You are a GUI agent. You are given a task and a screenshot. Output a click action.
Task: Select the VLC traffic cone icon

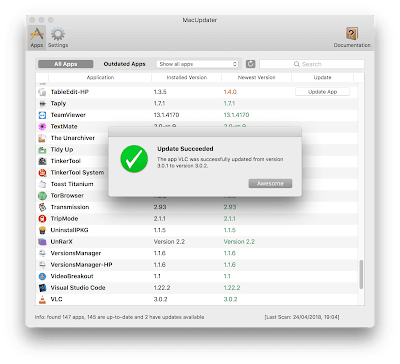click(42, 299)
